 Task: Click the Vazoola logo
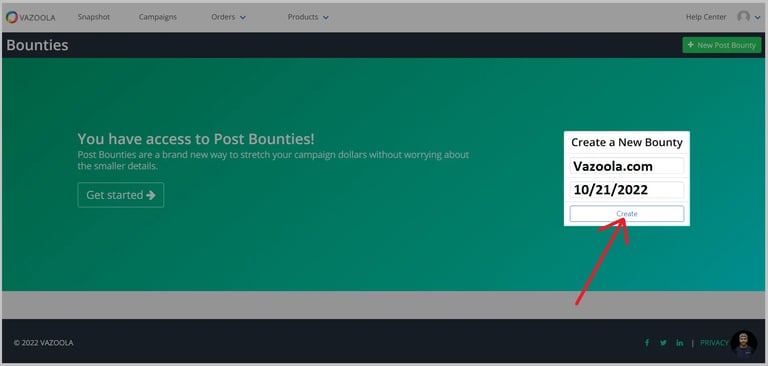pos(30,17)
